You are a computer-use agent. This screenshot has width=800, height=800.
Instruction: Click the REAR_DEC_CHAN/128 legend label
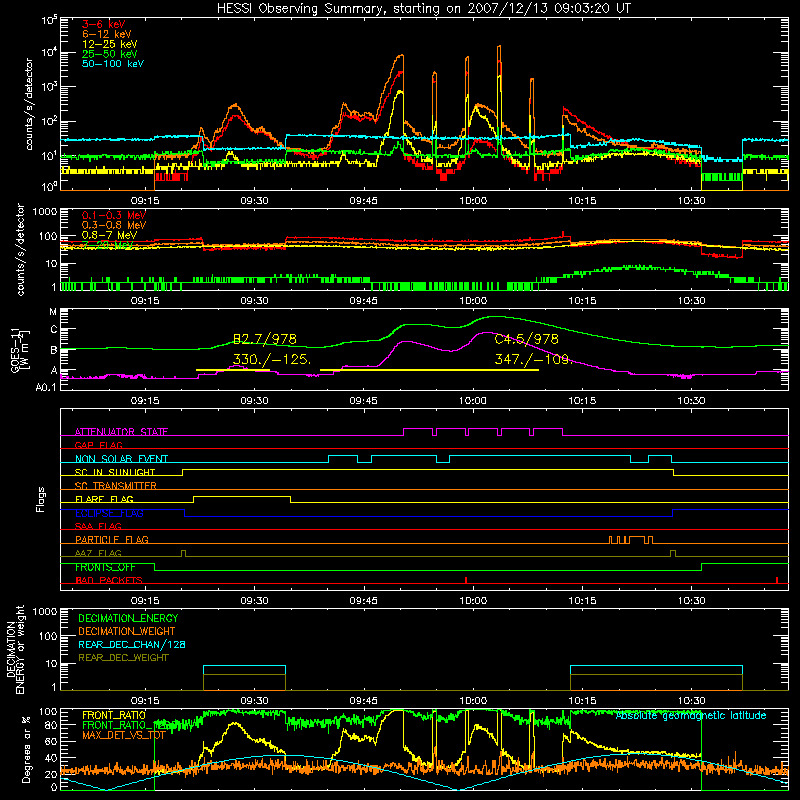pyautogui.click(x=132, y=645)
